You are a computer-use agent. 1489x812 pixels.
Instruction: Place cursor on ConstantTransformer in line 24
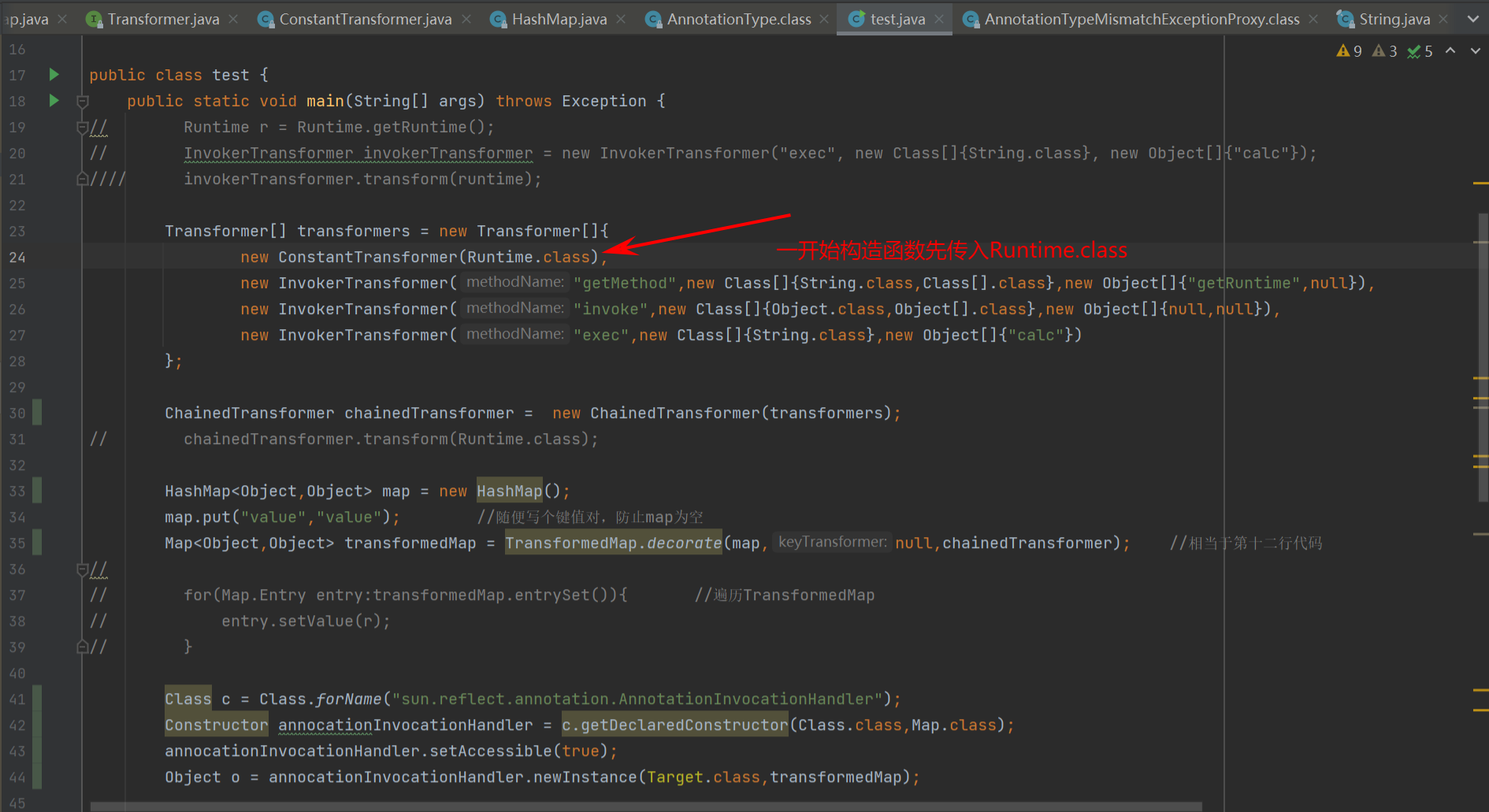(x=367, y=257)
